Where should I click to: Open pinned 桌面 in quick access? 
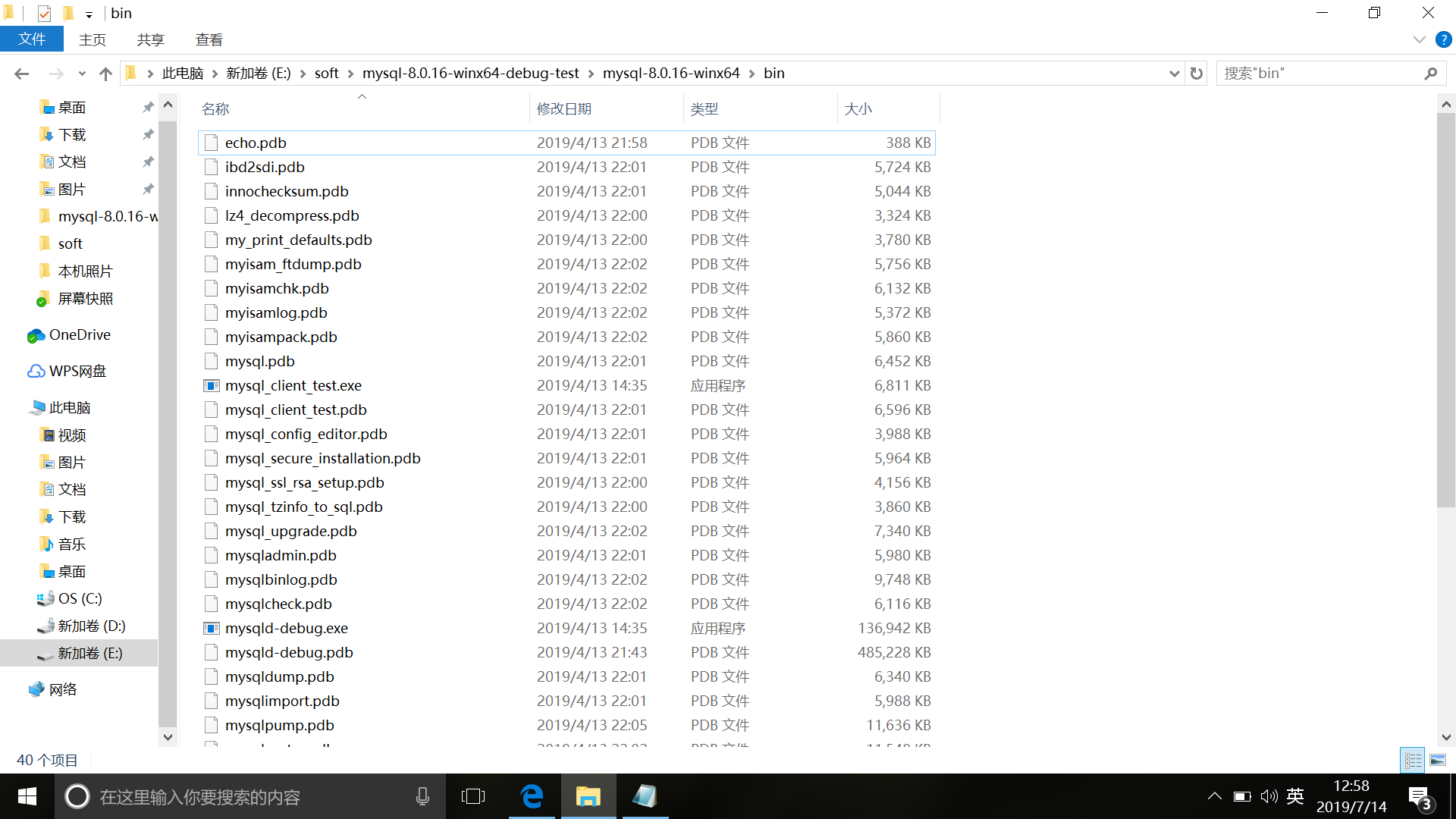pos(72,108)
